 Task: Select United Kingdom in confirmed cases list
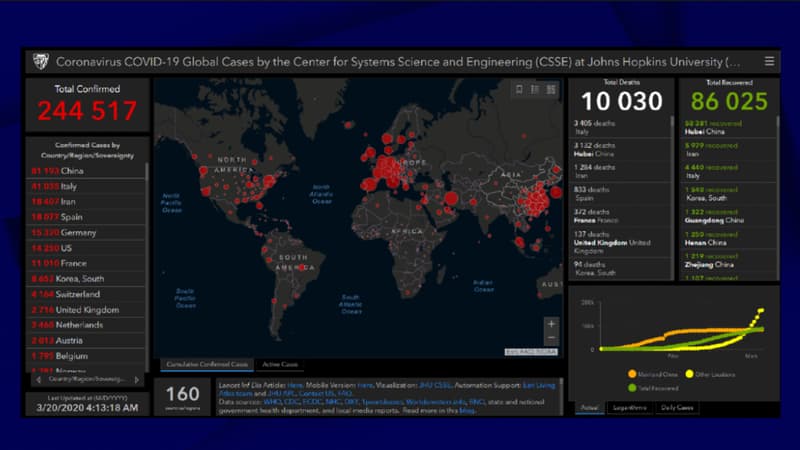[86, 310]
